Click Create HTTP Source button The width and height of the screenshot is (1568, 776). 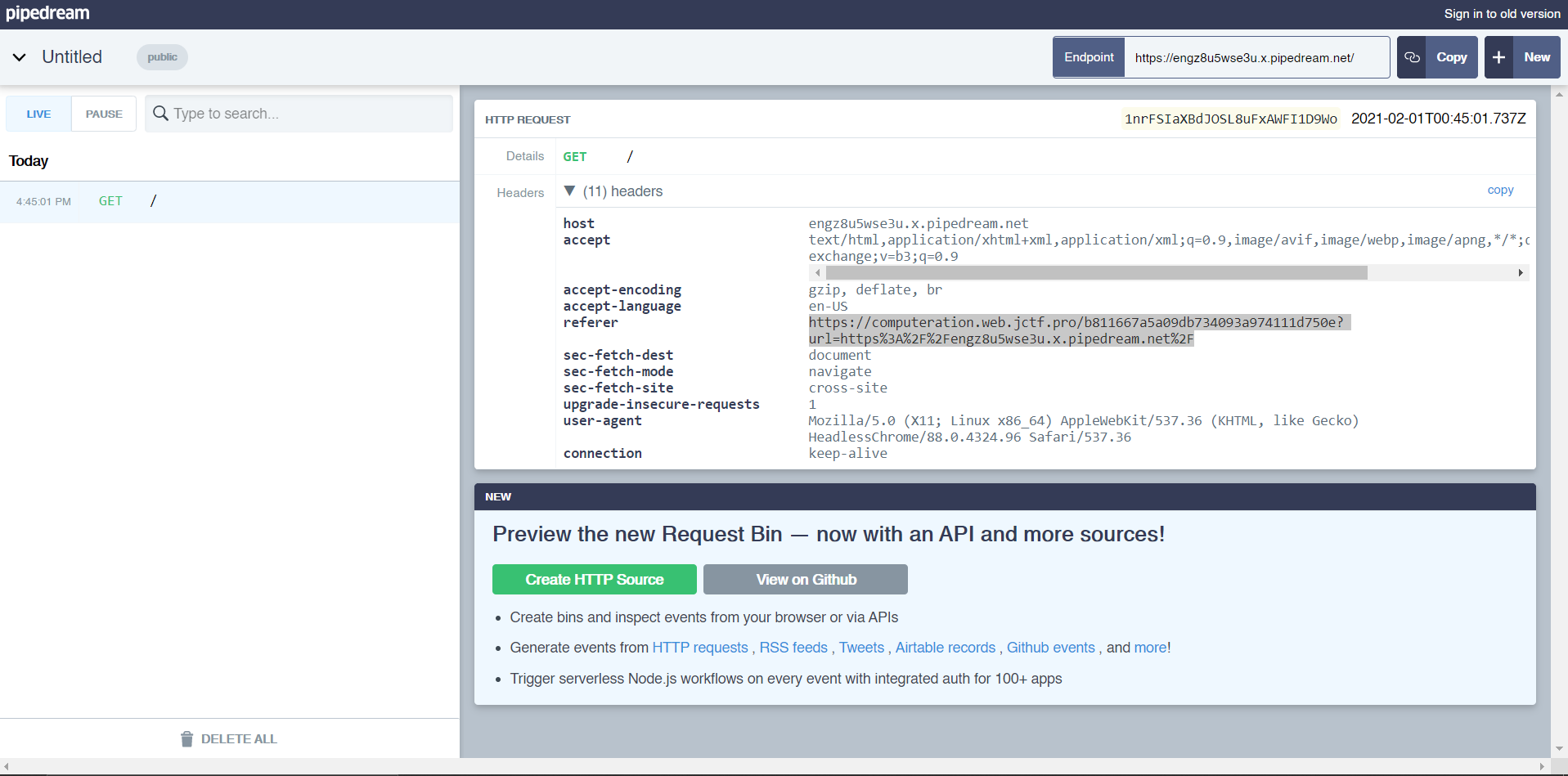(594, 580)
